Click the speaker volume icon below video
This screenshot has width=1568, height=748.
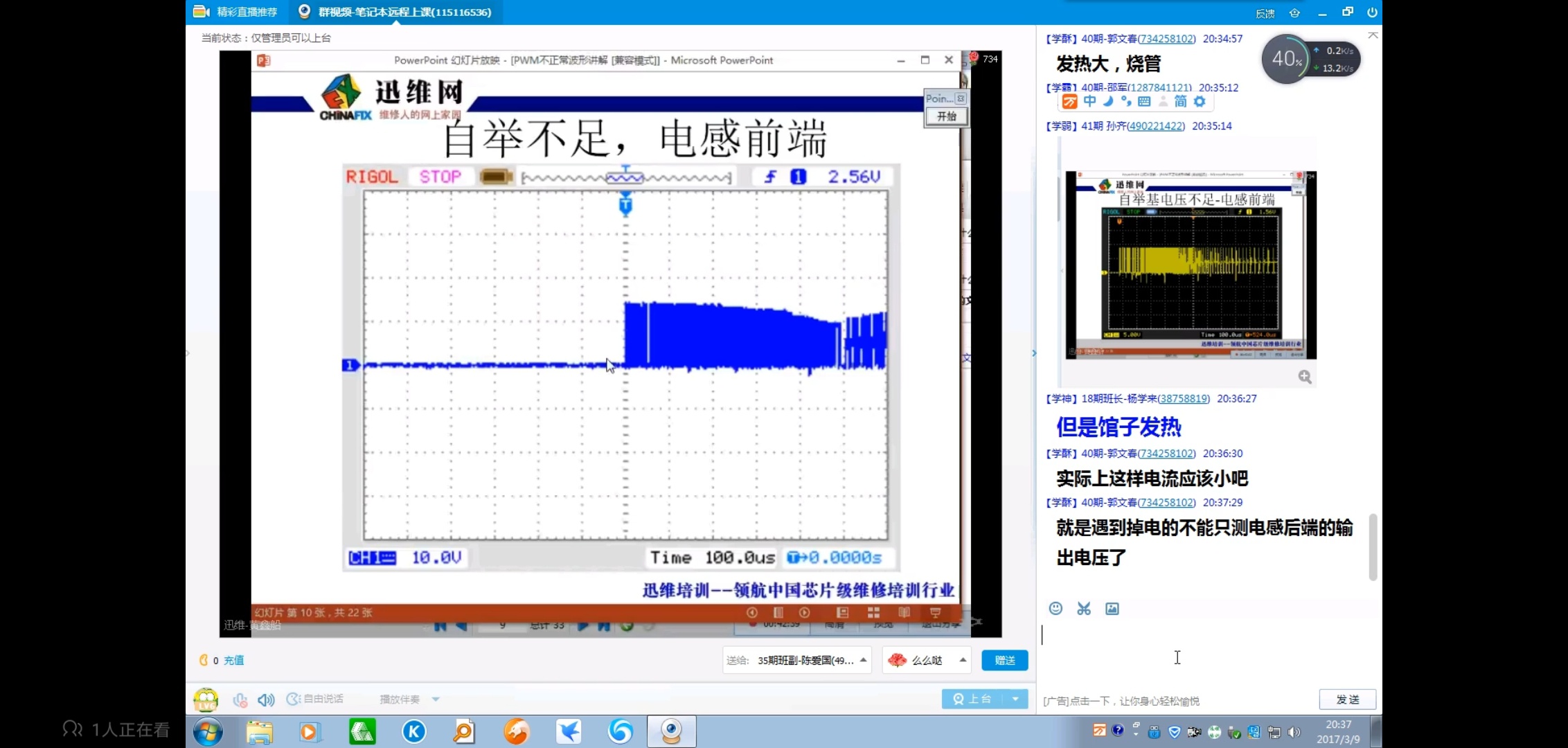265,700
